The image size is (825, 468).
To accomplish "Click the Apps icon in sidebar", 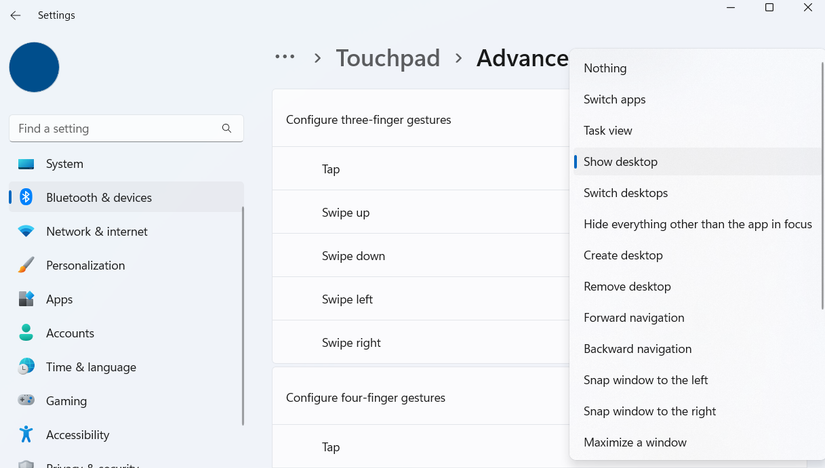I will pyautogui.click(x=26, y=300).
